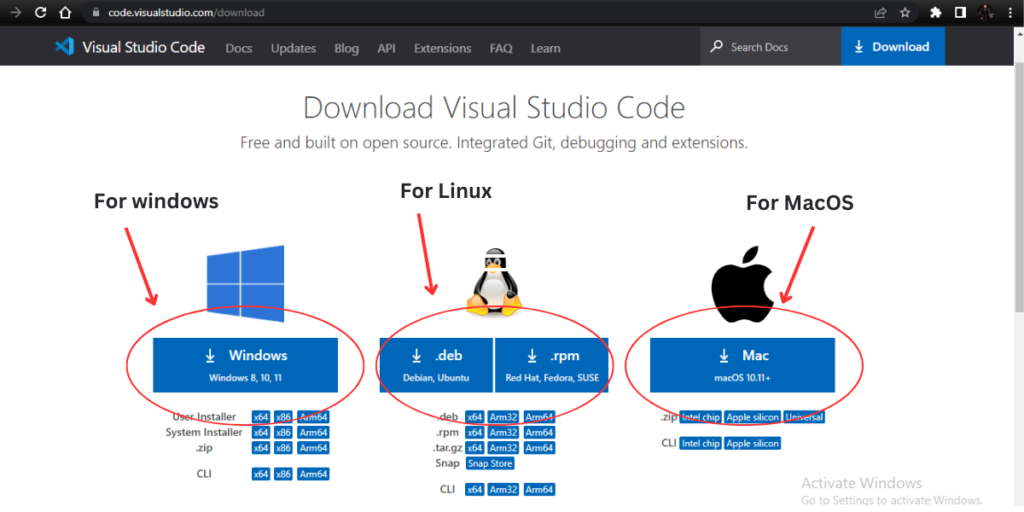Open the browser extensions puzzle icon

pyautogui.click(x=936, y=12)
